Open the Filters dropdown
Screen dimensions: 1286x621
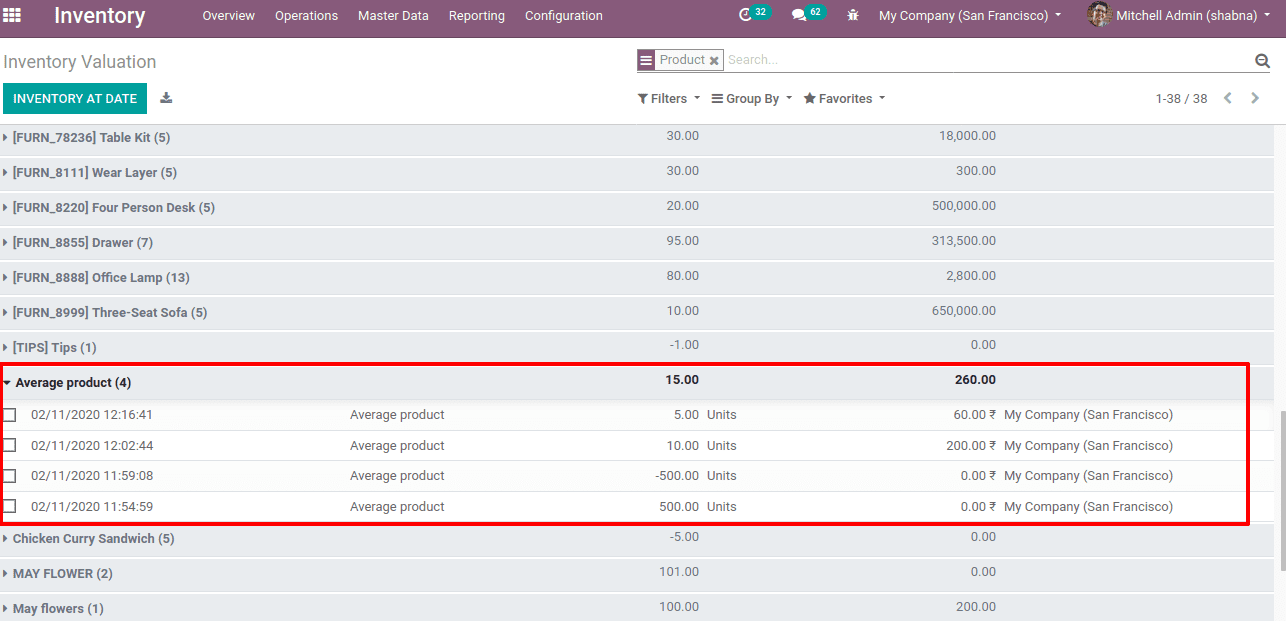tap(669, 99)
